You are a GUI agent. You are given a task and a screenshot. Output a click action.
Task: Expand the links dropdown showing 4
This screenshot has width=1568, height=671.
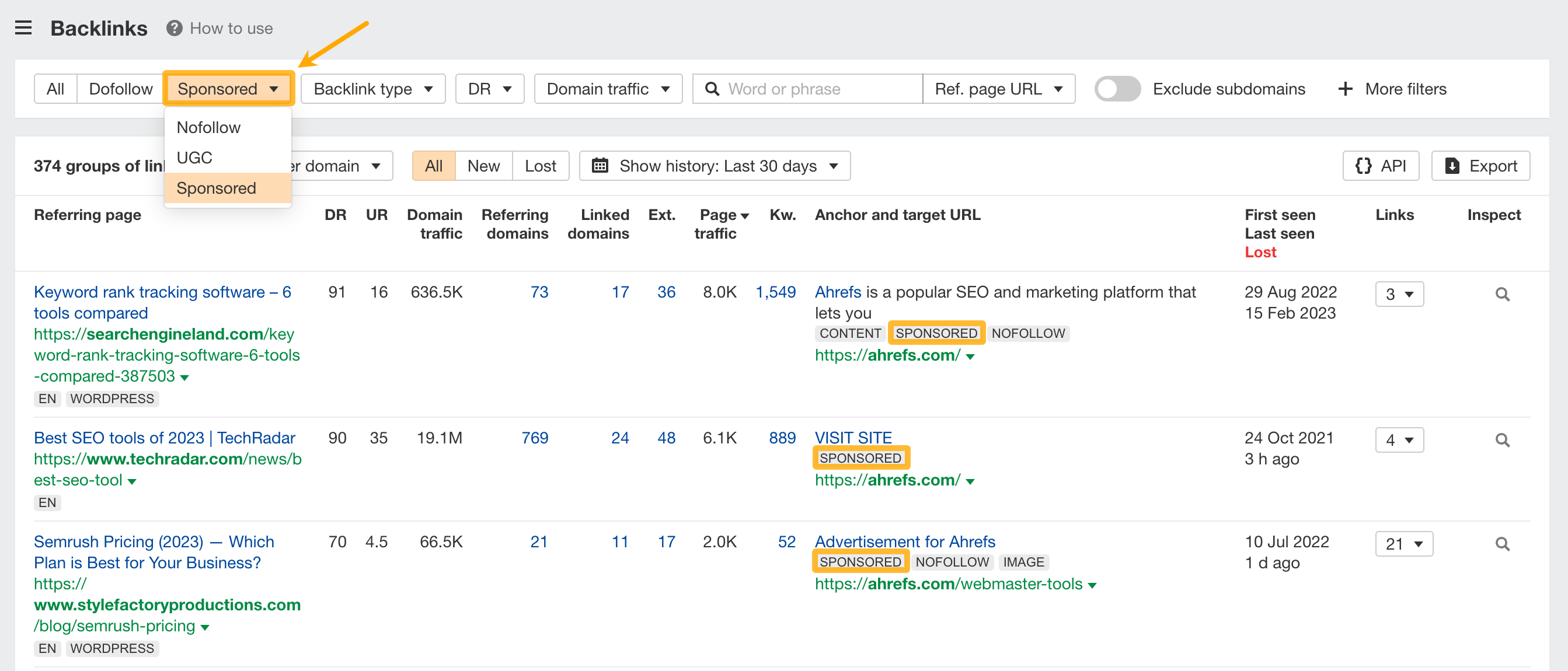tap(1399, 440)
